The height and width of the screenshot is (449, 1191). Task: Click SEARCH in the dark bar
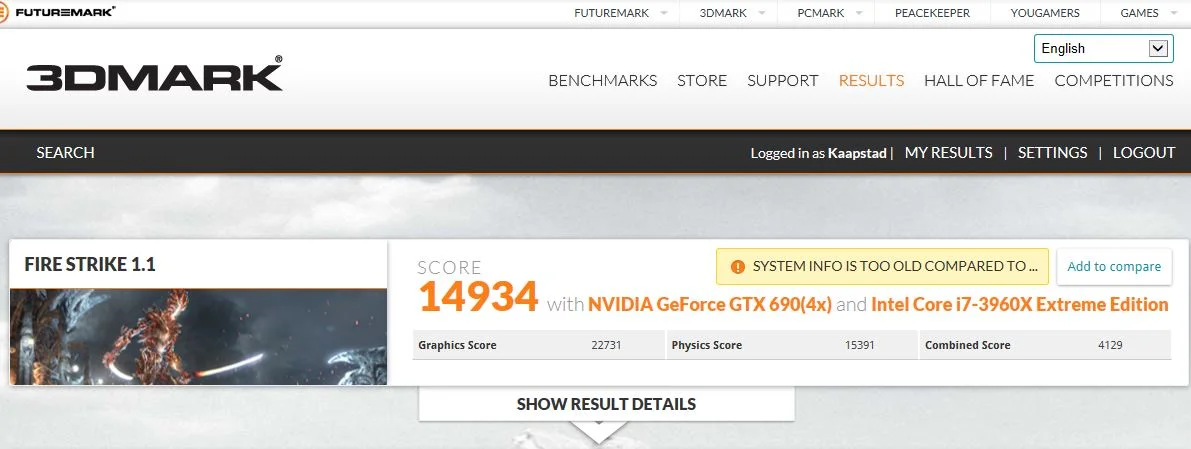click(65, 153)
